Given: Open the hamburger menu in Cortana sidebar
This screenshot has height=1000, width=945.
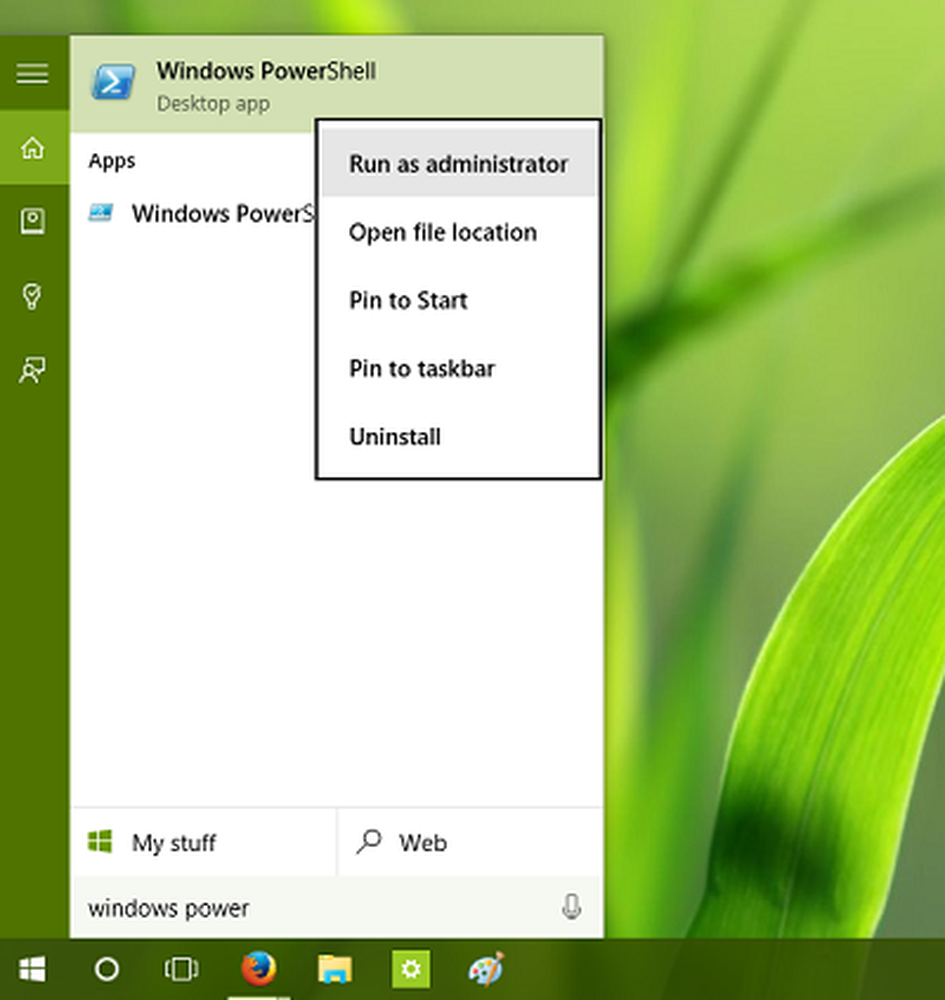Looking at the screenshot, I should [33, 73].
